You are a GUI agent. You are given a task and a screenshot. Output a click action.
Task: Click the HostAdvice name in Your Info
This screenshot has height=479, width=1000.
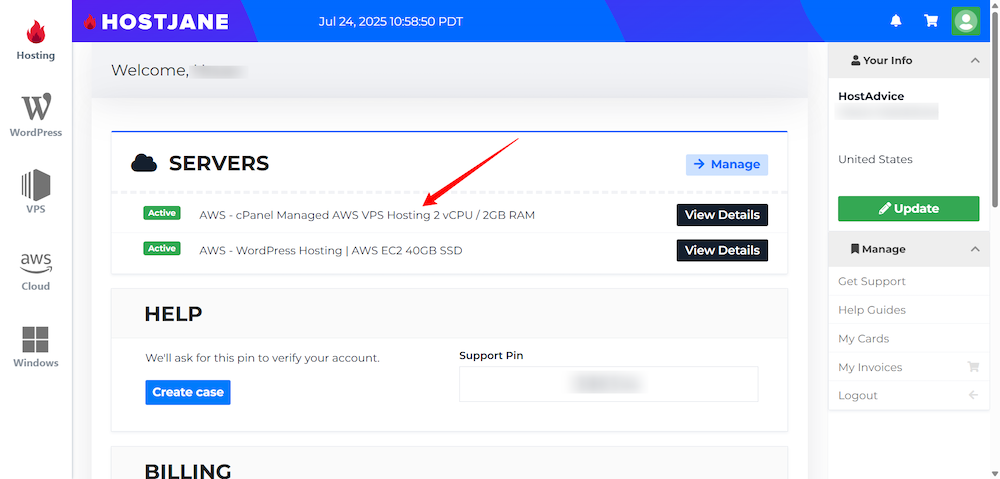(x=871, y=96)
